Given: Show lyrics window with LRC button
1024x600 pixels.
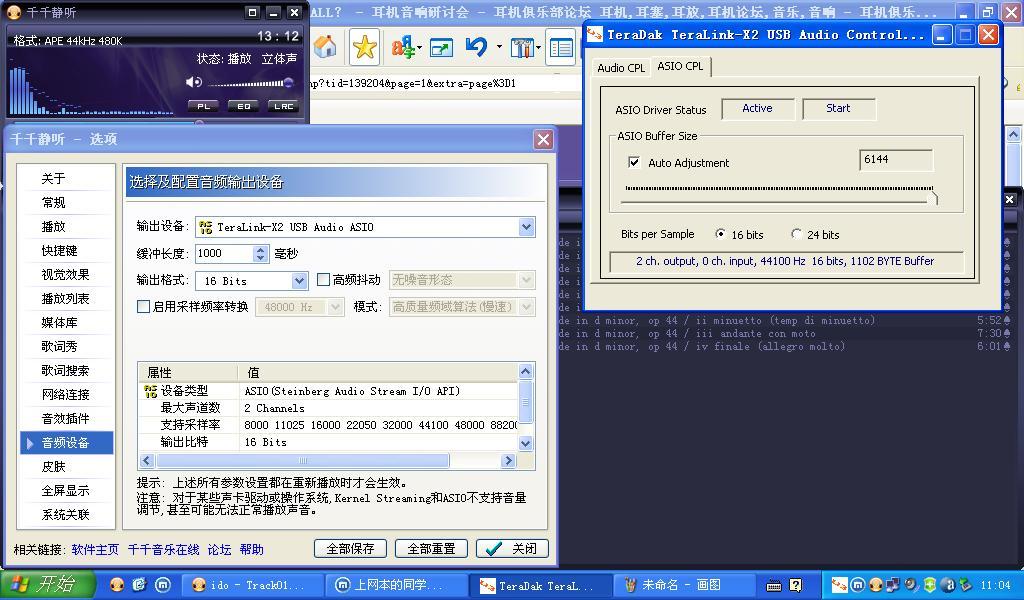Looking at the screenshot, I should pos(283,106).
